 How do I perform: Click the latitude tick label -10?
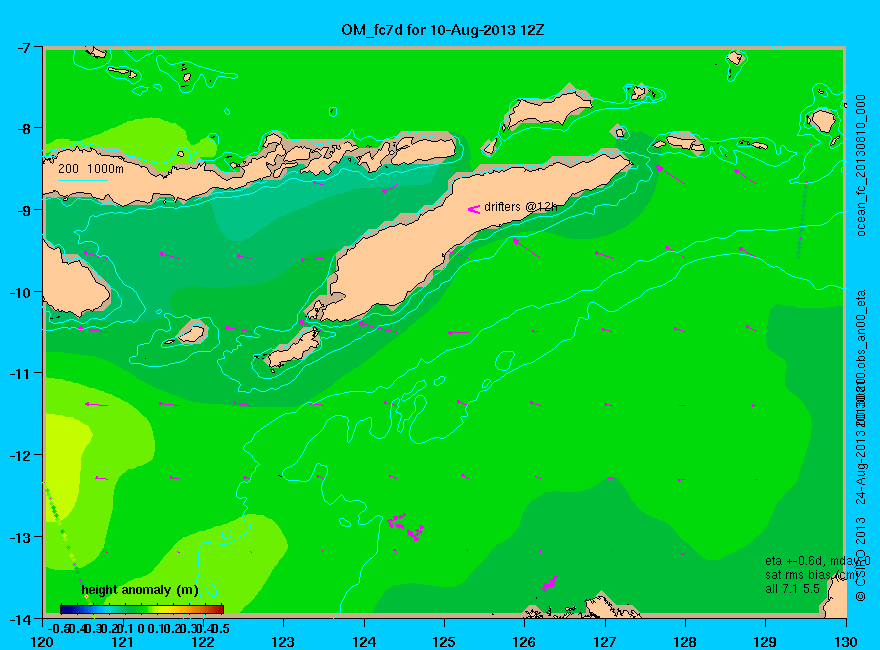click(x=20, y=292)
